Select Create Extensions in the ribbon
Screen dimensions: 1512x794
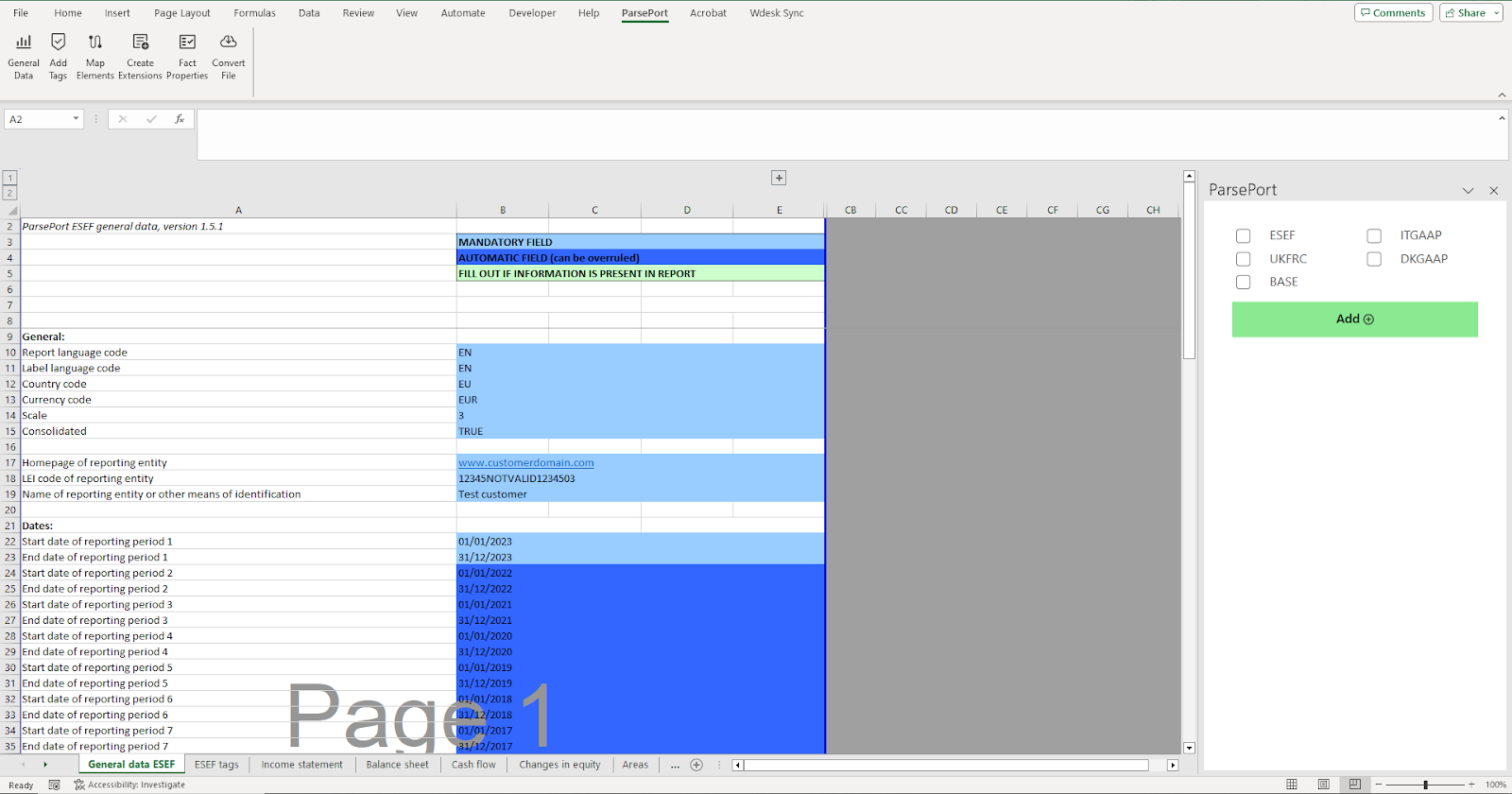pyautogui.click(x=140, y=56)
